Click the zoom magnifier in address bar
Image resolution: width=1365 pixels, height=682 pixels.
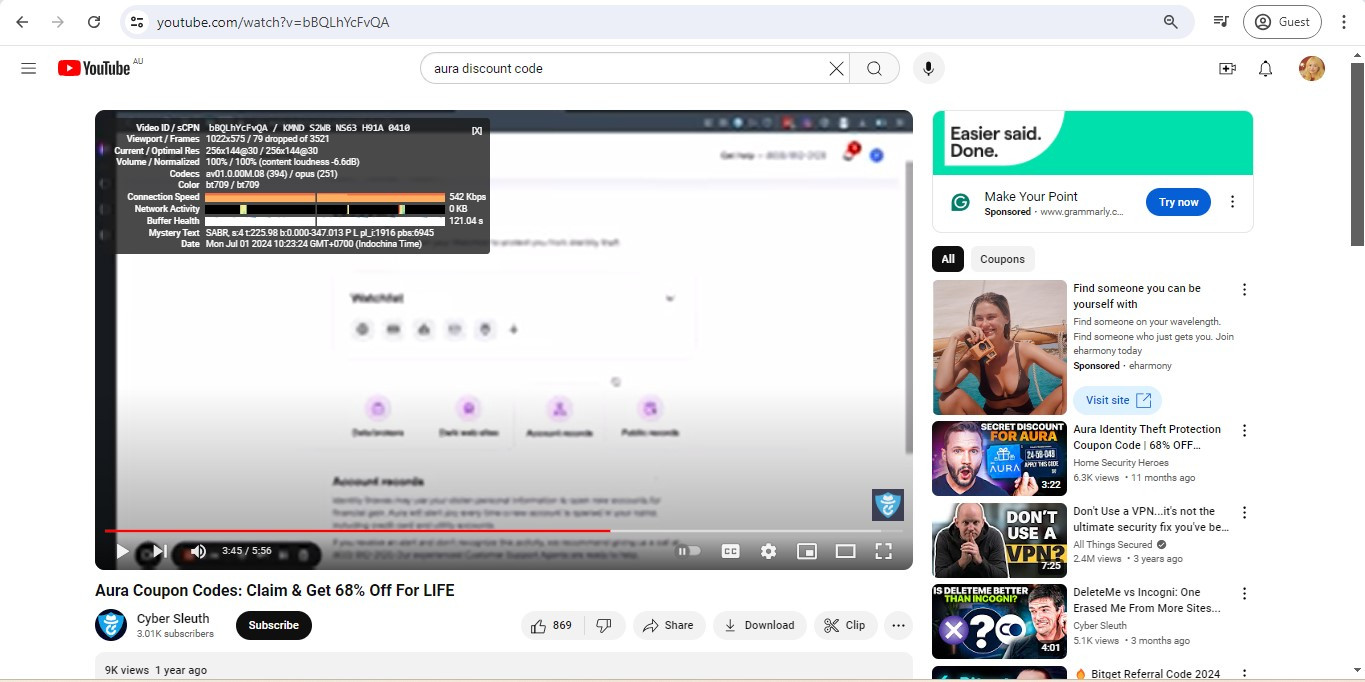click(1170, 21)
